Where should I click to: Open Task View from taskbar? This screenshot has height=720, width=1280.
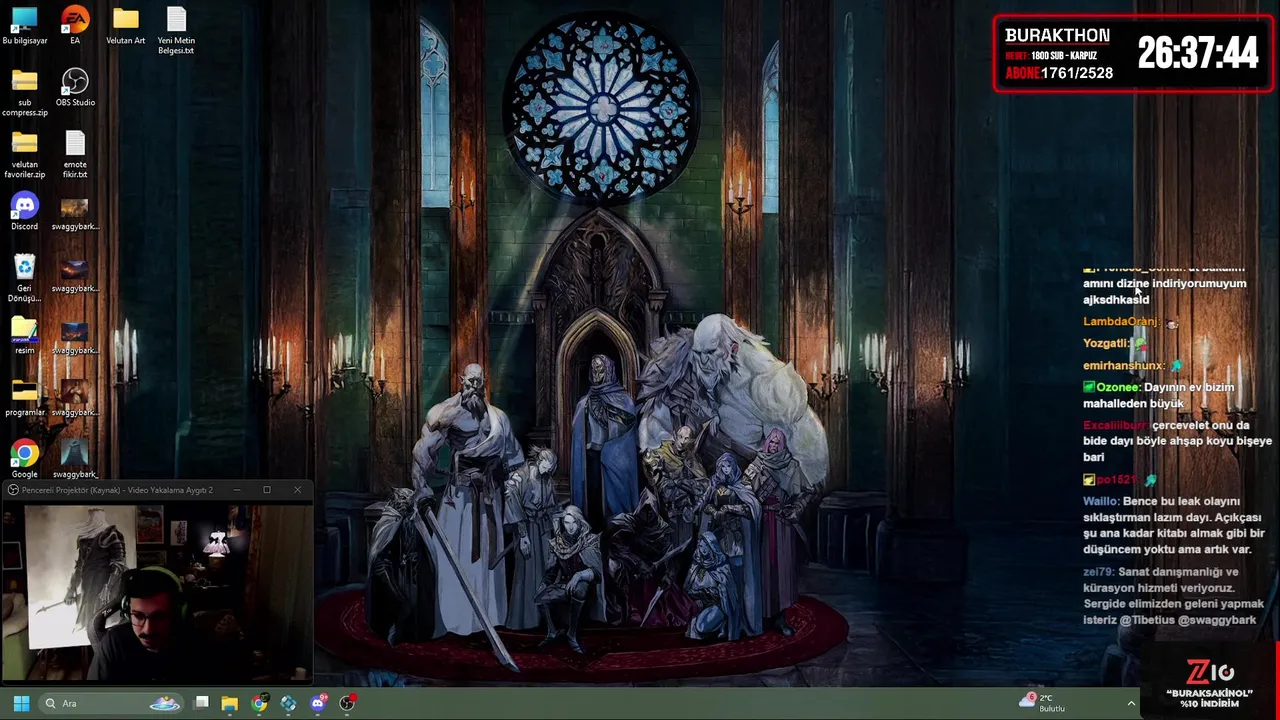[x=201, y=703]
